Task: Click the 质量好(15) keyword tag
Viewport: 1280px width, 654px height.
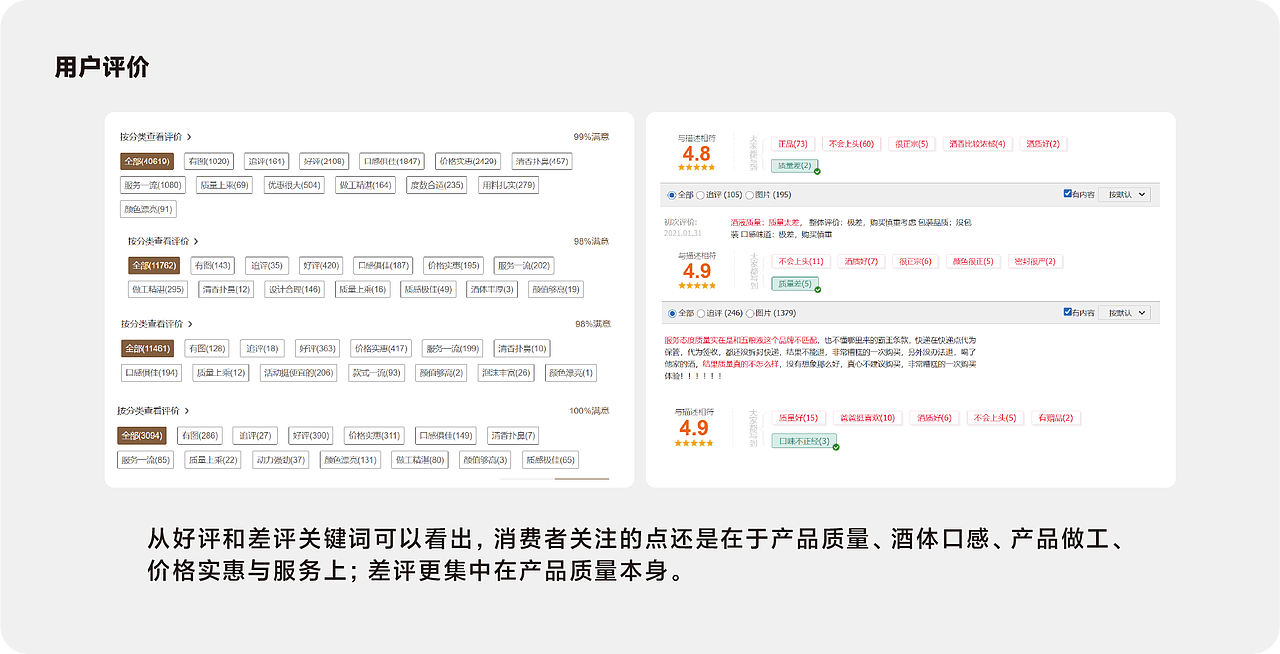Action: [x=797, y=417]
